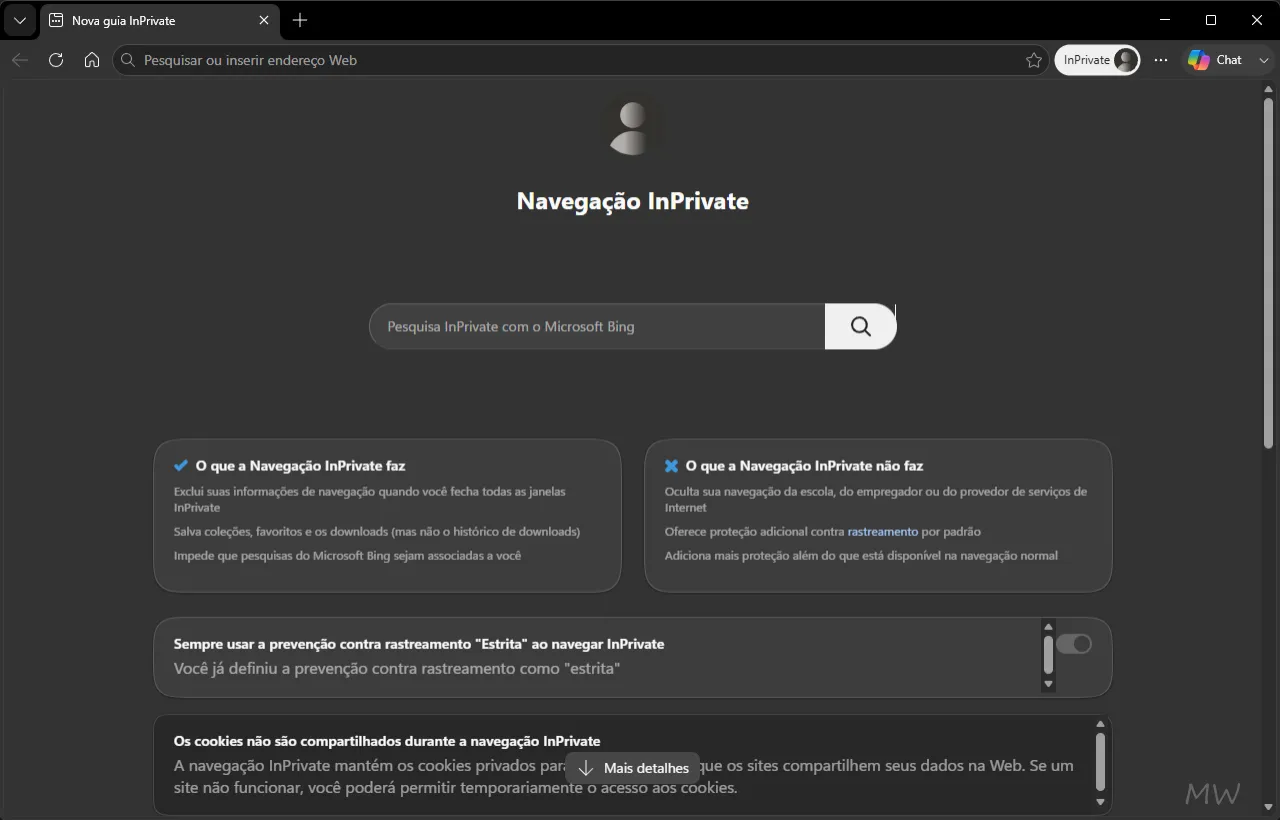Viewport: 1280px width, 820px height.
Task: Click Adiciona mais proteção além text line
Action: click(861, 555)
